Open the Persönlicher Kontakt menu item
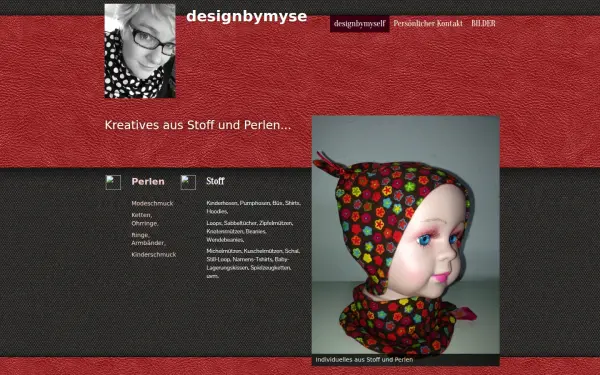The width and height of the screenshot is (600, 375). pyautogui.click(x=428, y=24)
